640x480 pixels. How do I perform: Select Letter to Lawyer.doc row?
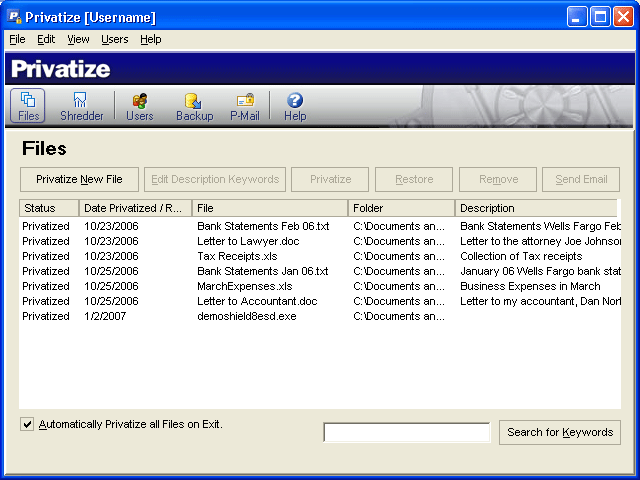(x=320, y=241)
